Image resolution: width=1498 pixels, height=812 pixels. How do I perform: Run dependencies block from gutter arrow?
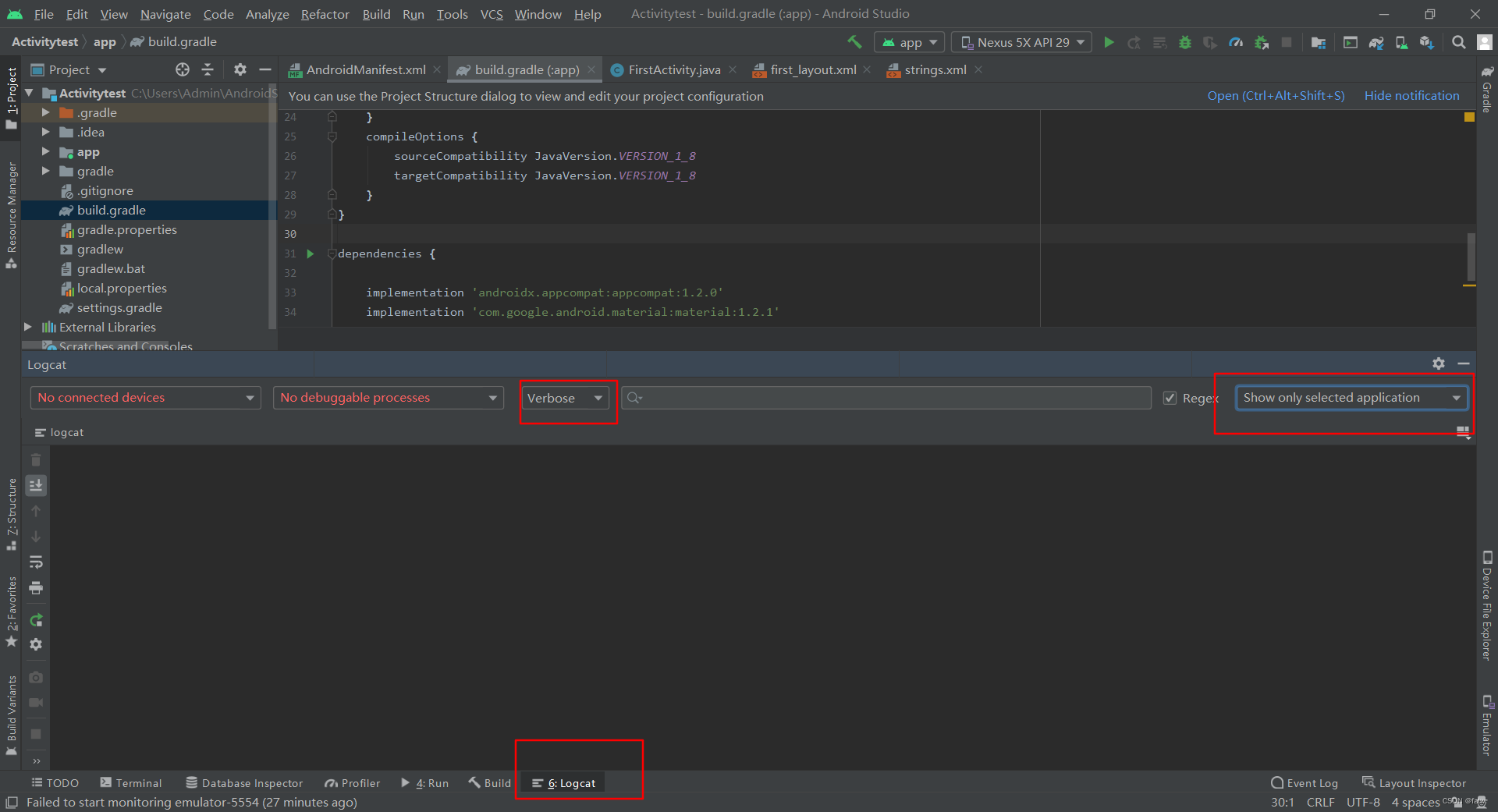pyautogui.click(x=310, y=254)
